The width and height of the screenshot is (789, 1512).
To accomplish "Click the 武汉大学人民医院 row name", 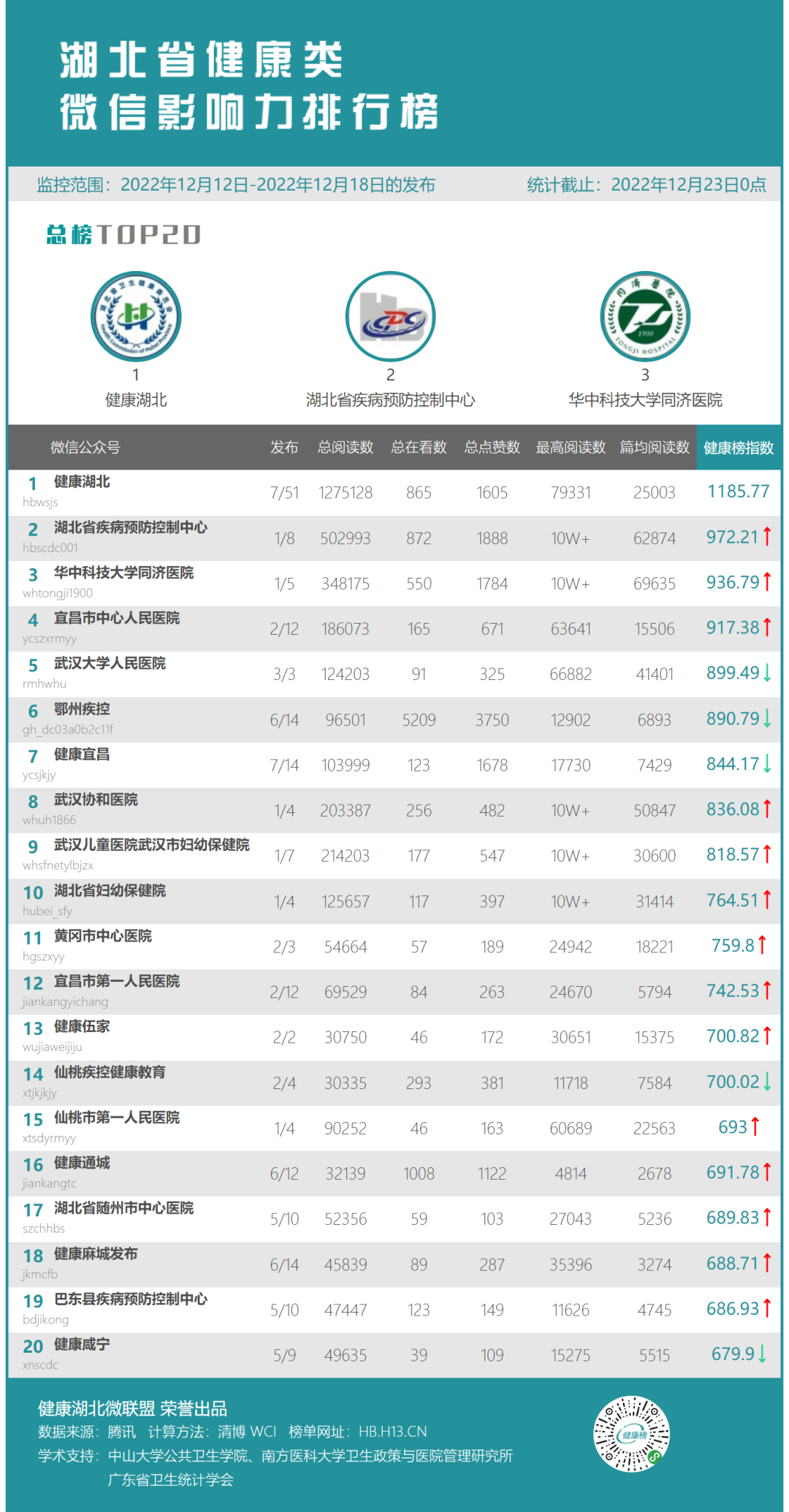I will tap(110, 663).
